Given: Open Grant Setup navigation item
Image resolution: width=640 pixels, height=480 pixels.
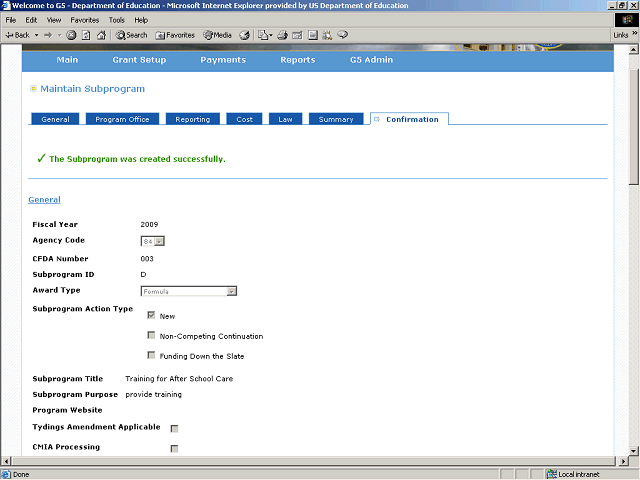Looking at the screenshot, I should 139,60.
